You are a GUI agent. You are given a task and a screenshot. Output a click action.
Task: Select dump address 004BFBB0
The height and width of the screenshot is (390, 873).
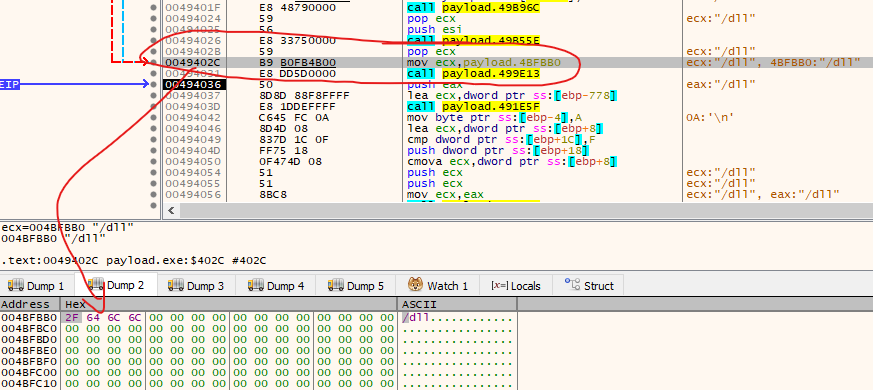[29, 318]
